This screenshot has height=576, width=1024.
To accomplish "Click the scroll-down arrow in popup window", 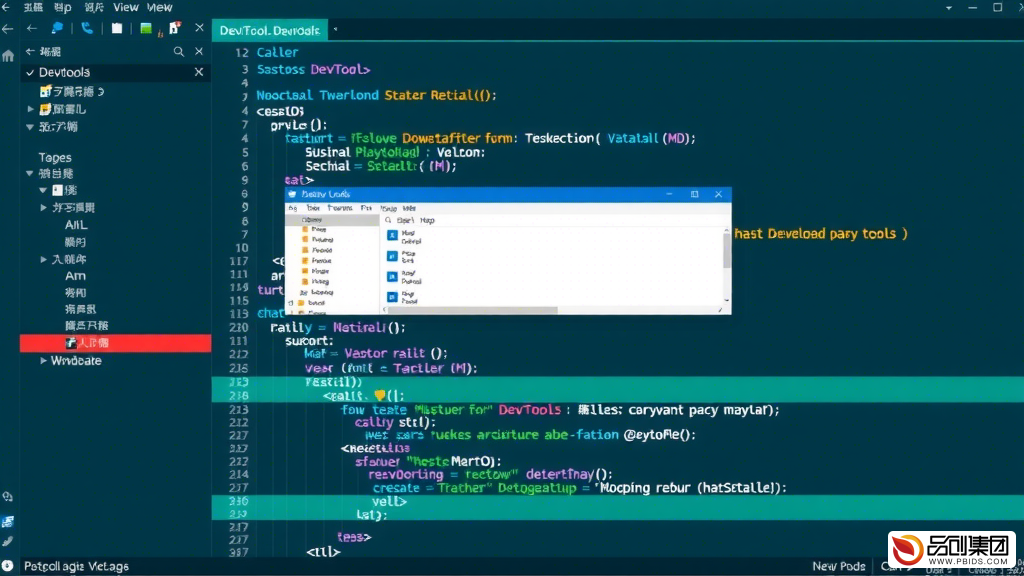I will 727,300.
